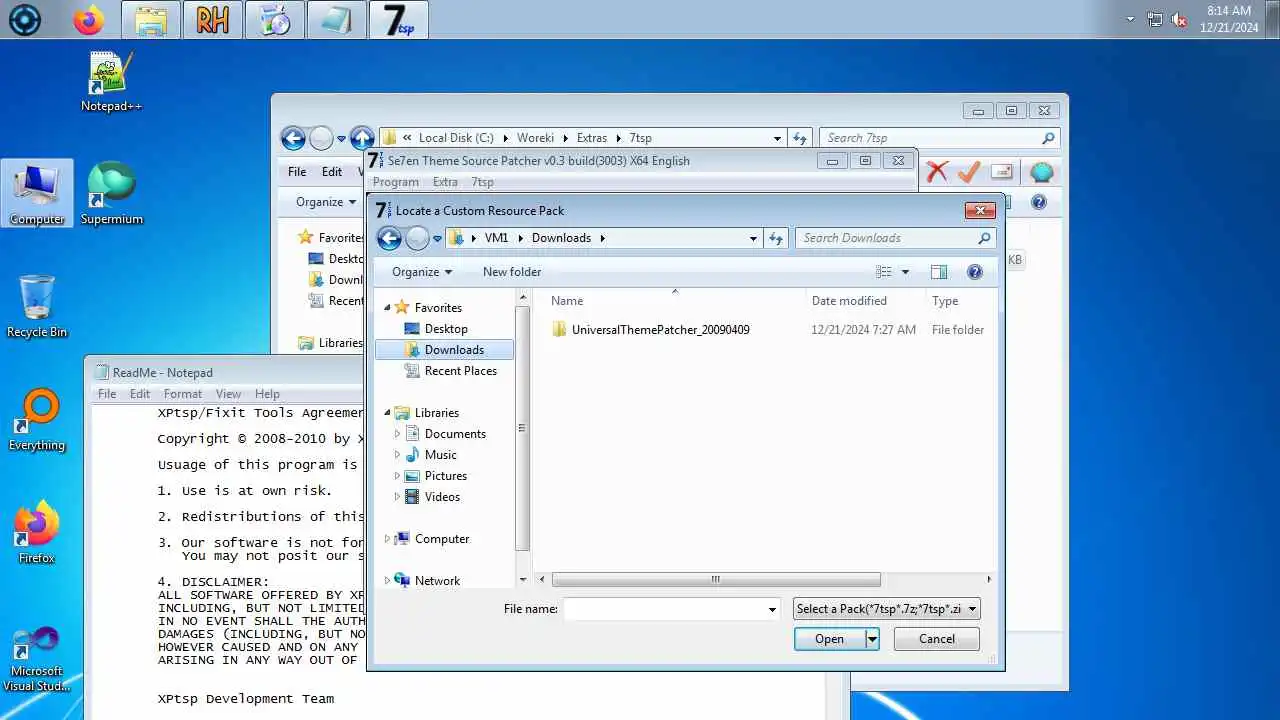Collapse the Libraries tree group
The image size is (1280, 720).
[x=387, y=412]
